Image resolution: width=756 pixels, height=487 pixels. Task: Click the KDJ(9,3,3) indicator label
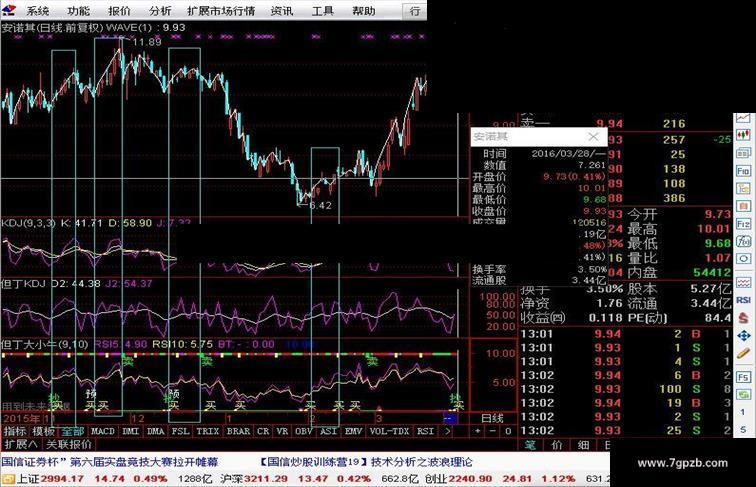tap(28, 223)
